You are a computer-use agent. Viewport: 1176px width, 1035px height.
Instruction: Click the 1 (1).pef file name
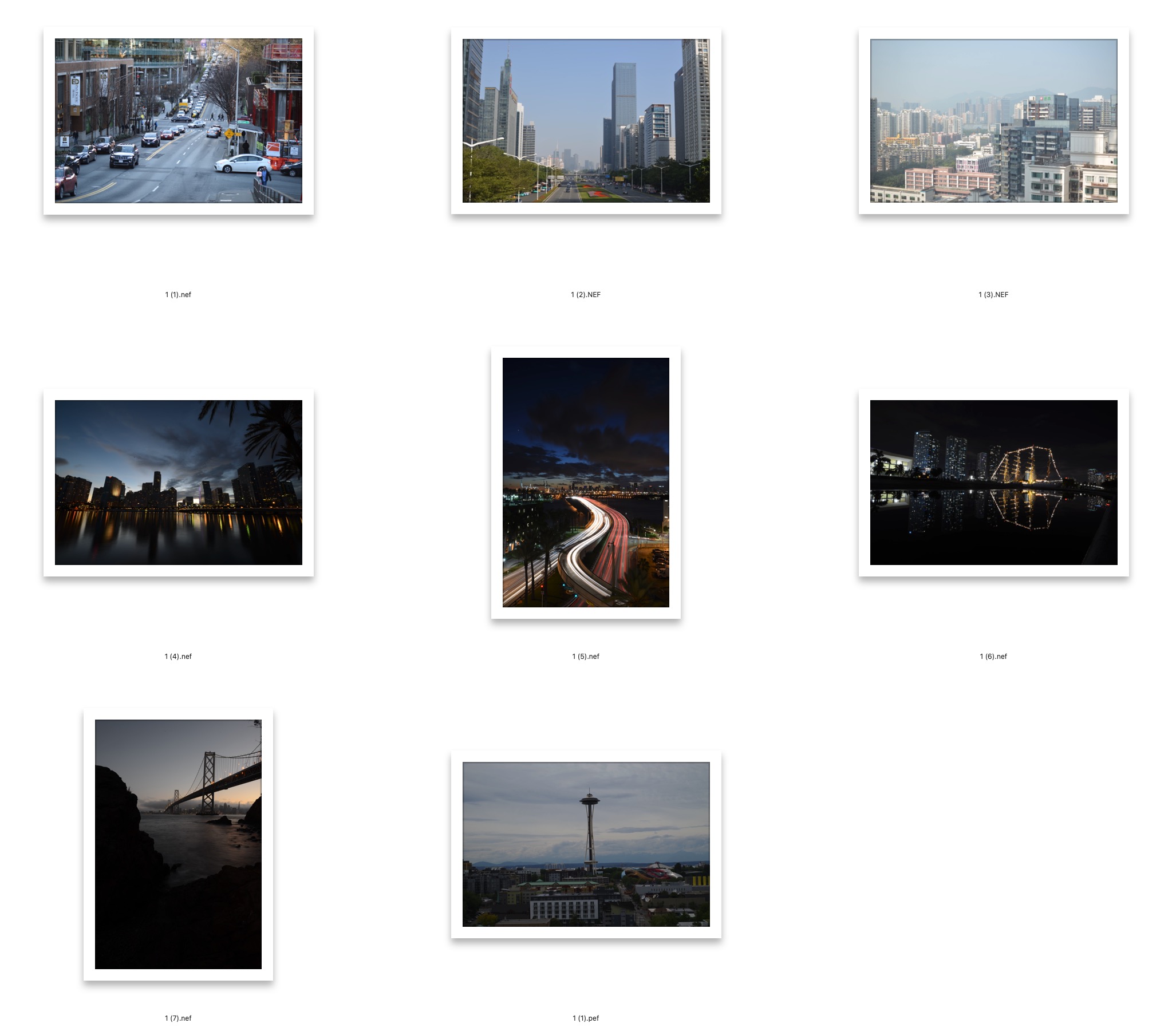(586, 1018)
